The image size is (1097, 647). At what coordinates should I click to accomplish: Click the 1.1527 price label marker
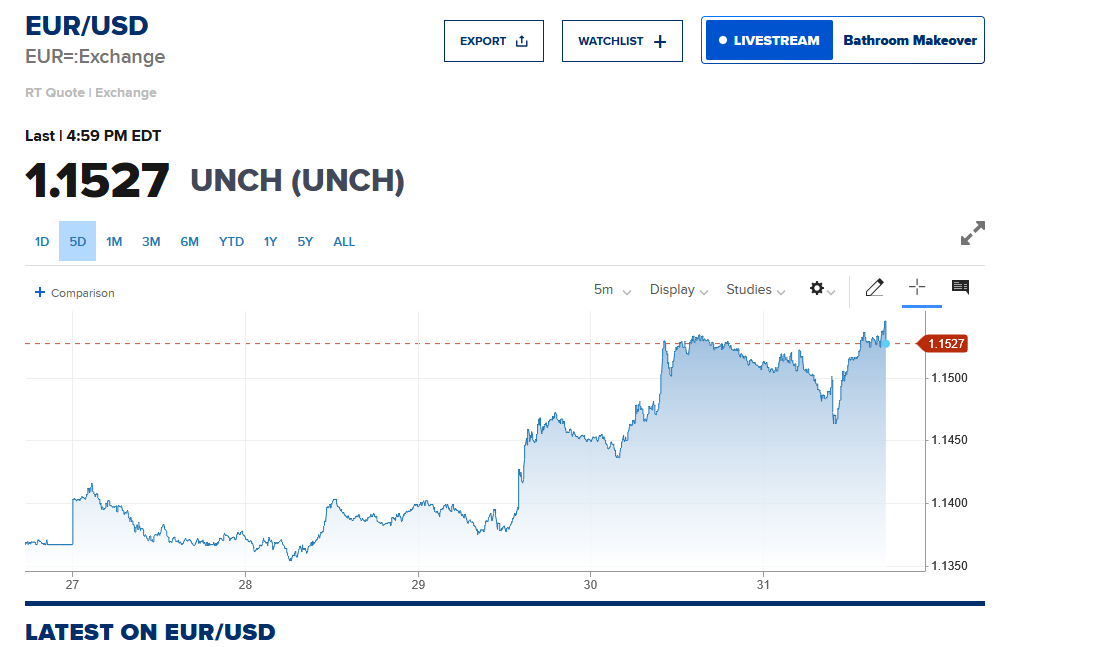click(x=942, y=343)
